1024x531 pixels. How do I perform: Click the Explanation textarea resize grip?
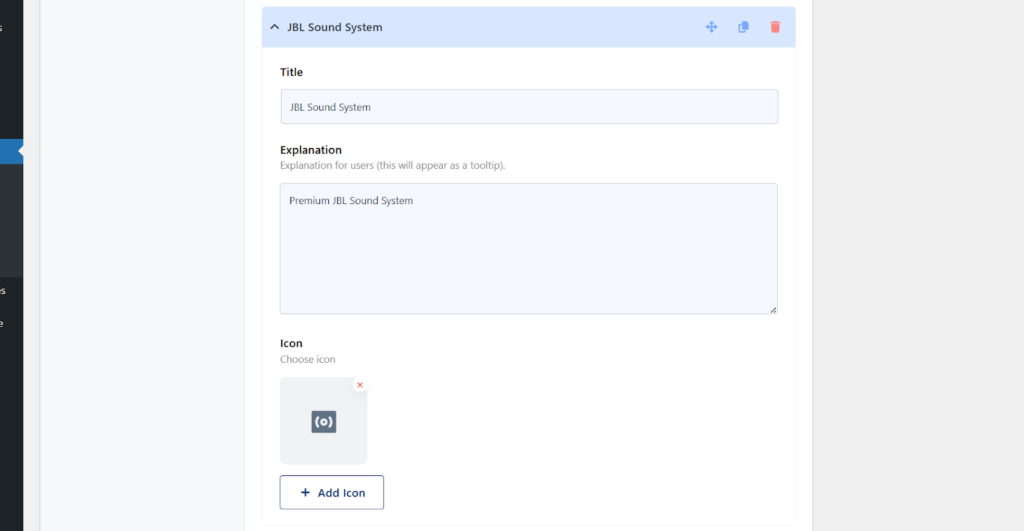(773, 310)
